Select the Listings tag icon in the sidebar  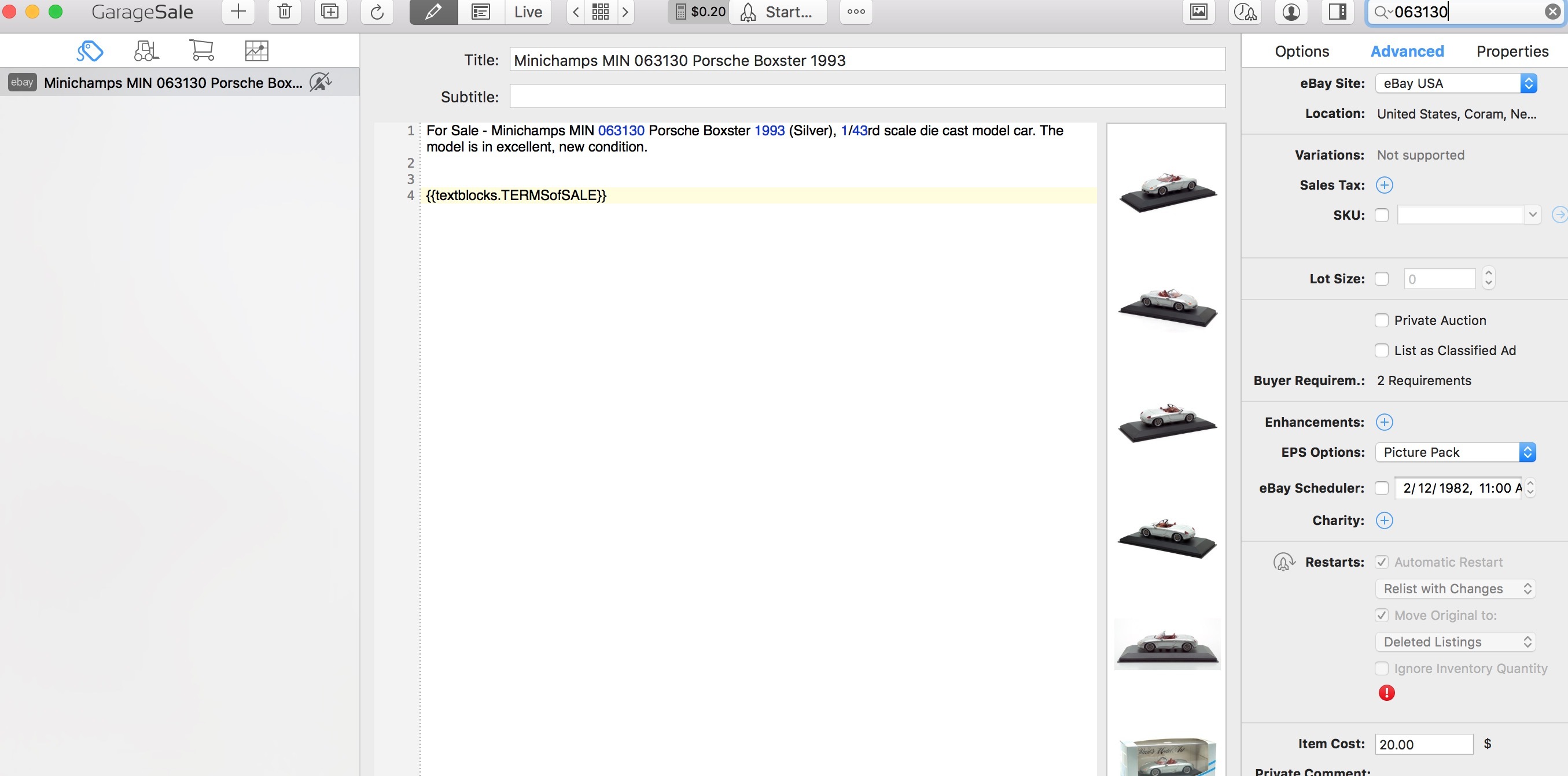pyautogui.click(x=90, y=50)
